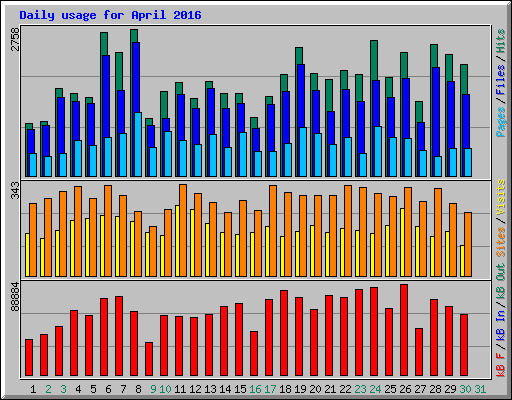Click day 10 on the x-axis
This screenshot has height=400, width=512.
tap(165, 389)
